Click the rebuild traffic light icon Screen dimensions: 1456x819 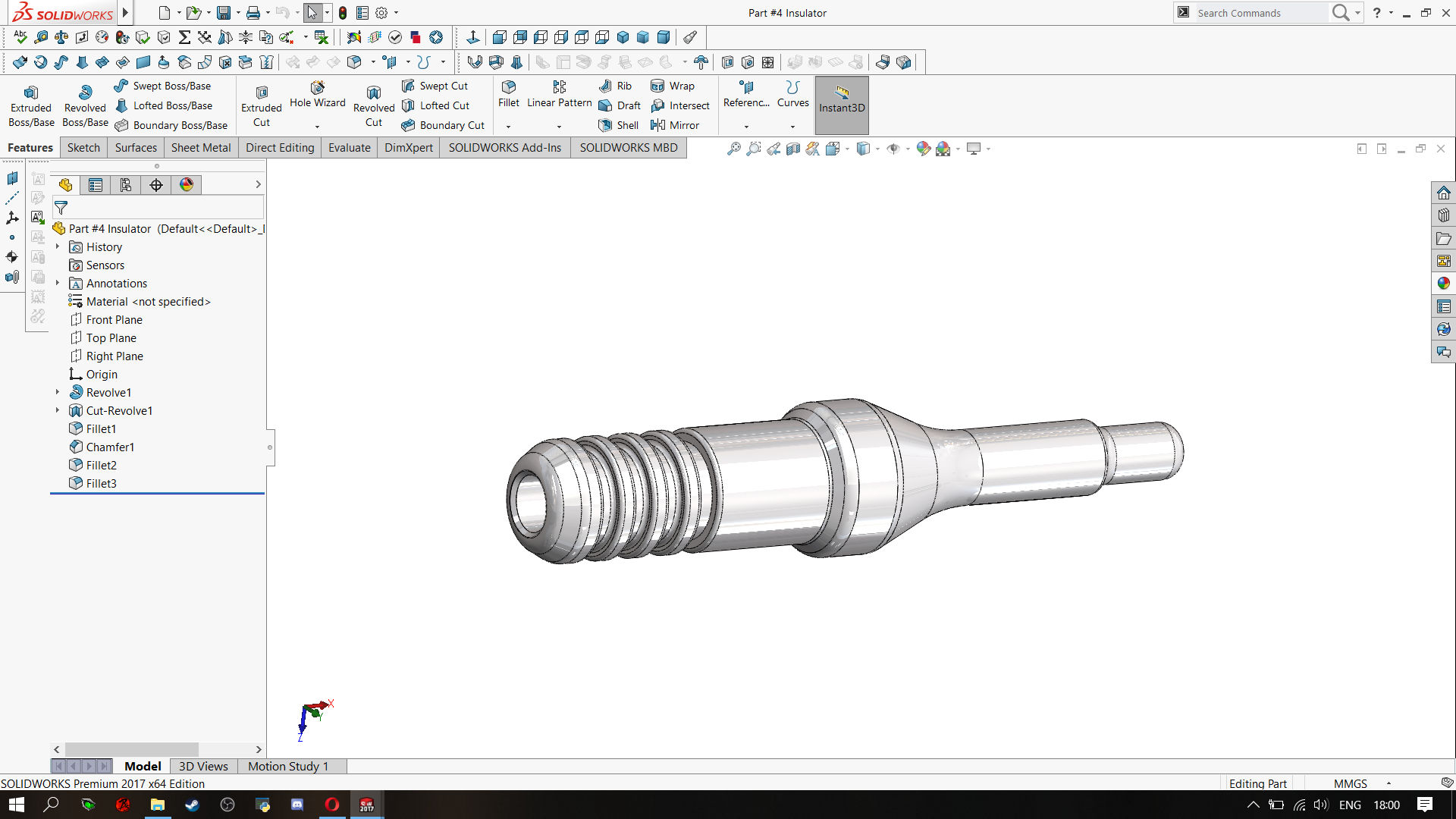pyautogui.click(x=343, y=13)
